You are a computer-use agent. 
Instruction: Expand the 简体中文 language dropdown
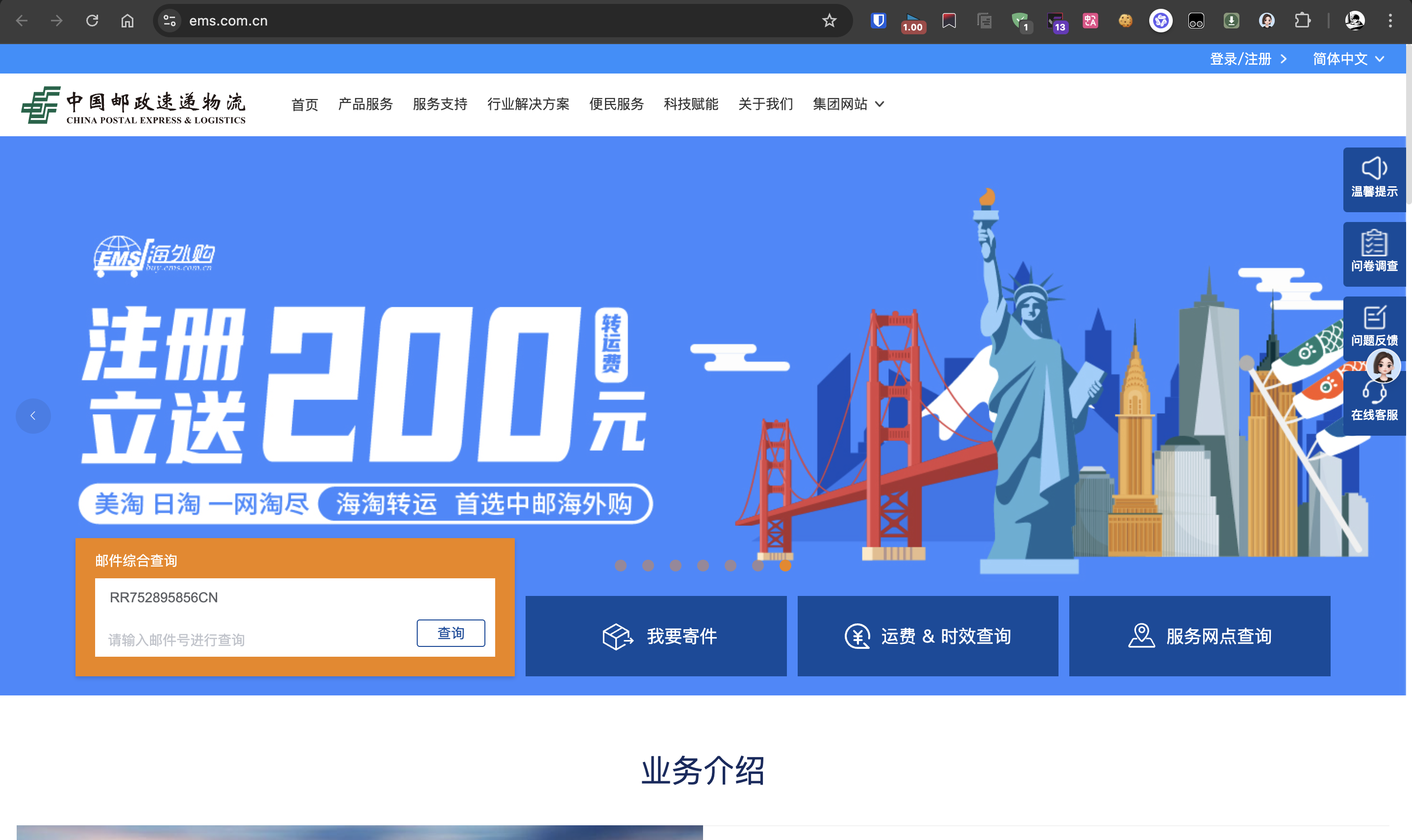point(1349,59)
